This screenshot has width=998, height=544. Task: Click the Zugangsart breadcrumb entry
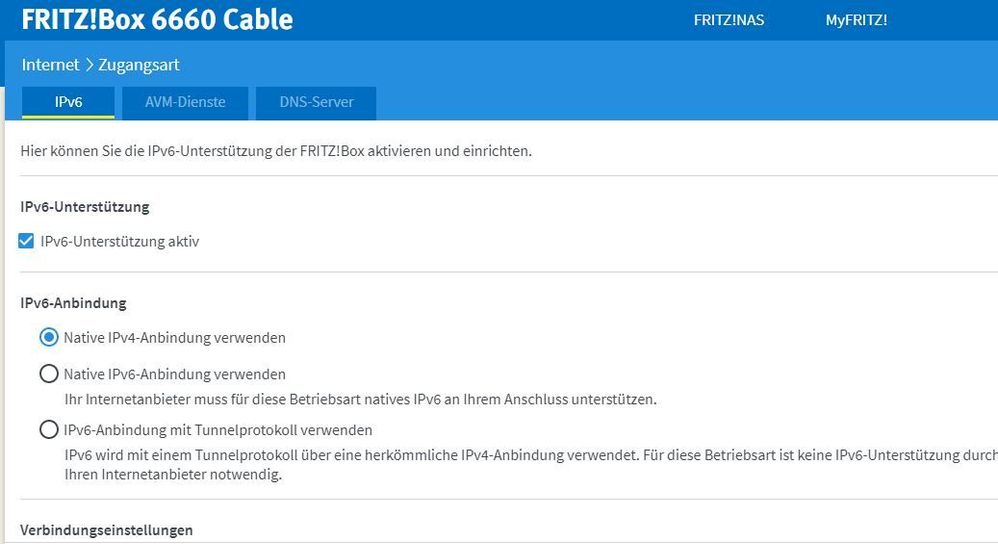pyautogui.click(x=139, y=65)
